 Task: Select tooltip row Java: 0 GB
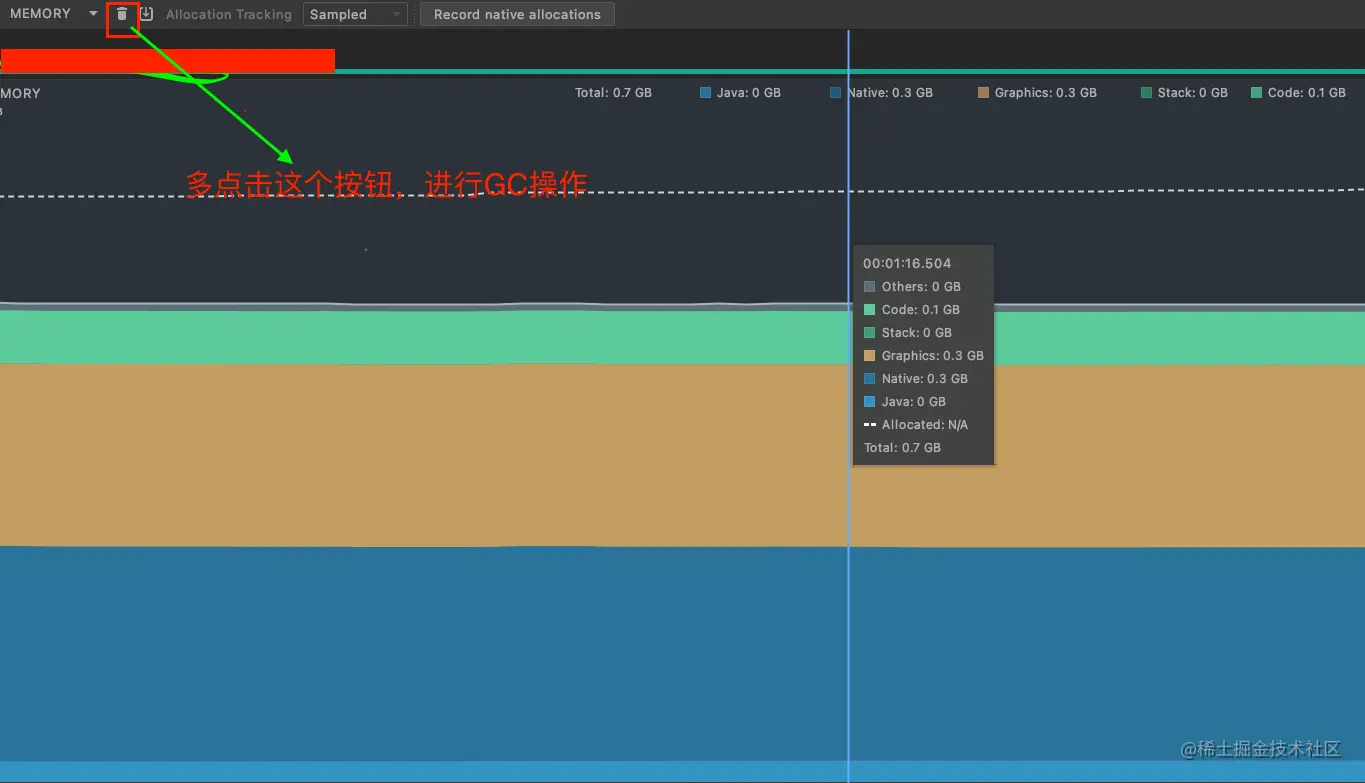click(905, 401)
